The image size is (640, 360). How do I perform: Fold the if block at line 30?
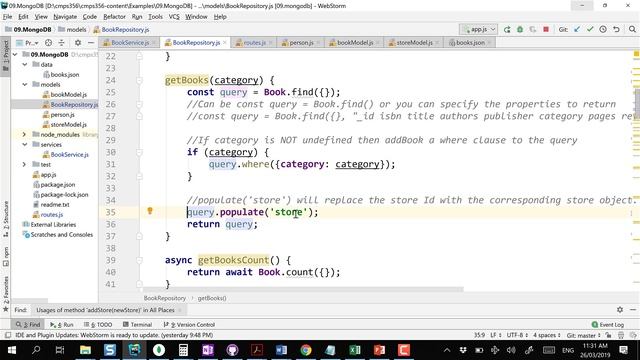click(x=139, y=152)
